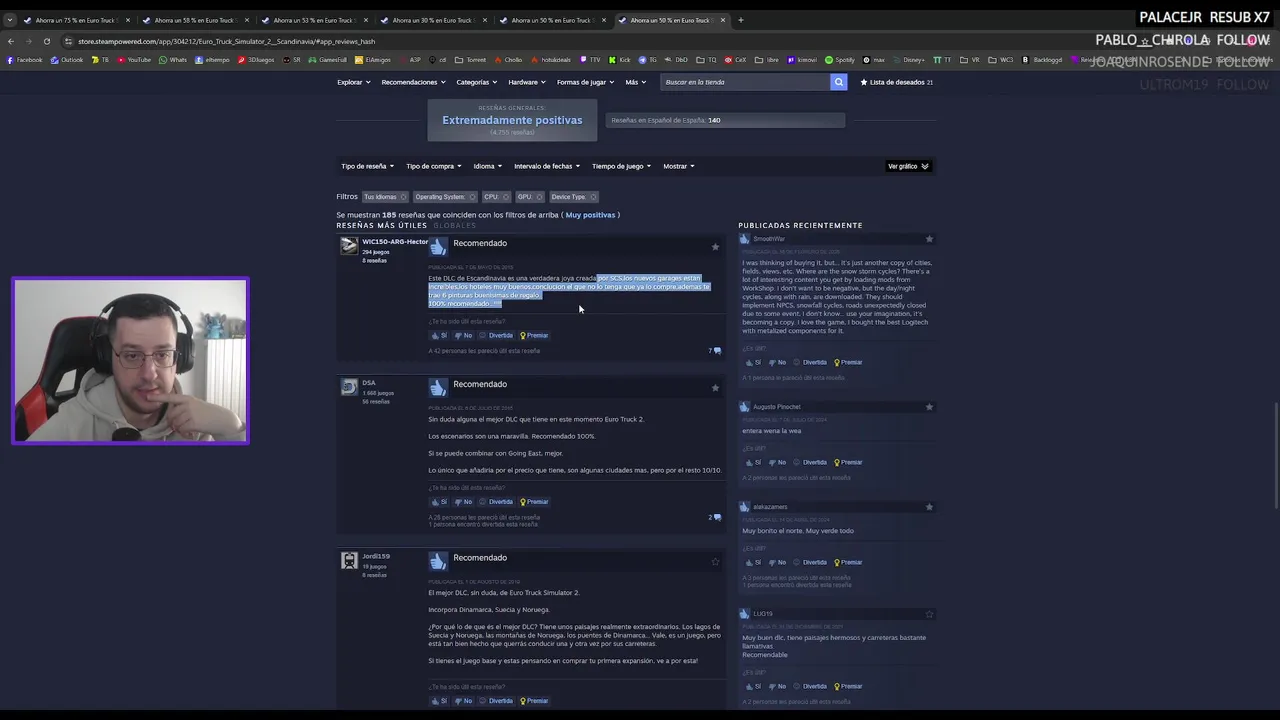This screenshot has height=720, width=1280.
Task: Open the Categorías menu
Action: point(476,82)
